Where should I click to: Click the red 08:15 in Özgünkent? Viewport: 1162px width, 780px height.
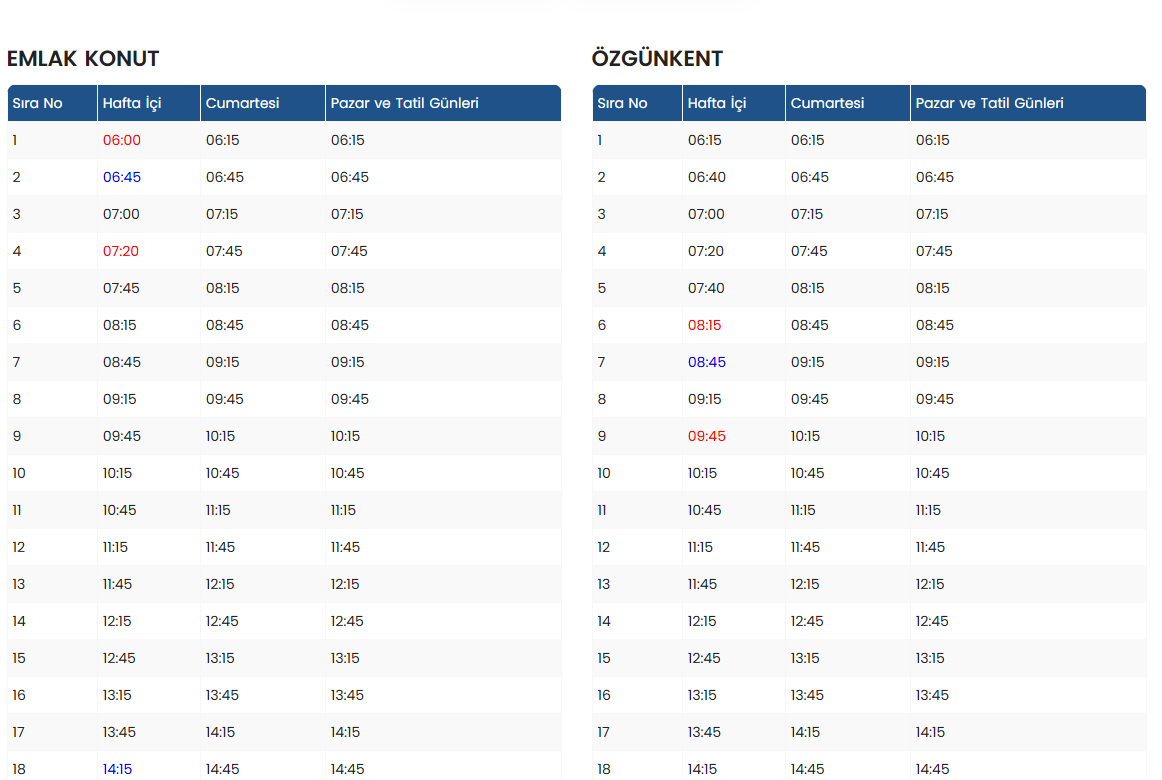704,325
